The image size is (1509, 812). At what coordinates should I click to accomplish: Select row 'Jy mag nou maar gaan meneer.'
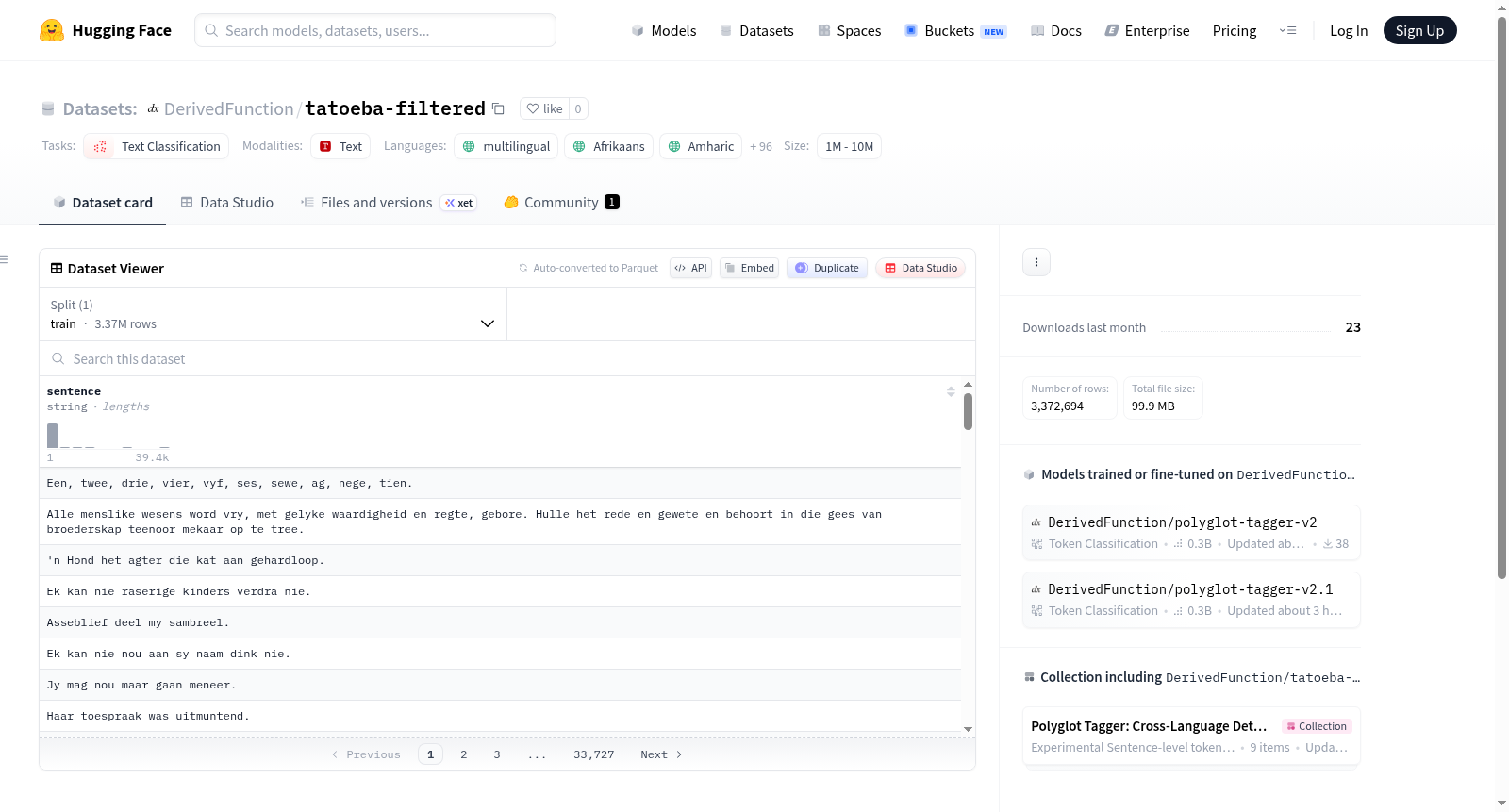pyautogui.click(x=500, y=685)
